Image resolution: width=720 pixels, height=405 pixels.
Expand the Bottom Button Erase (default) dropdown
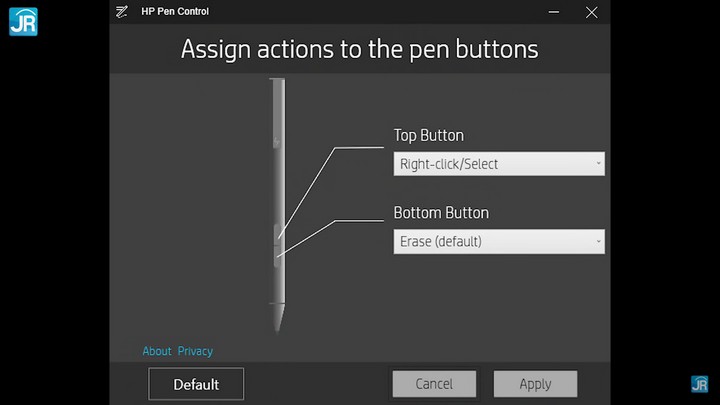pos(499,241)
